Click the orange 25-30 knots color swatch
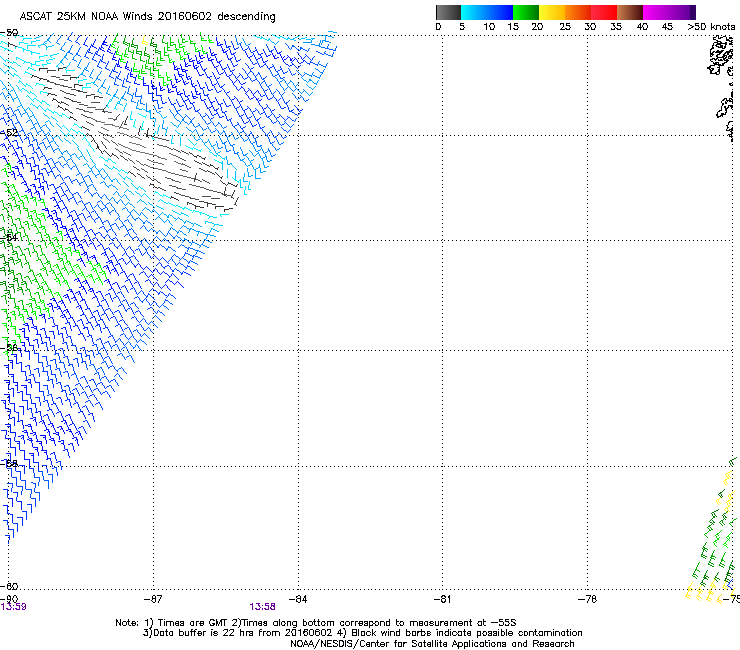The image size is (740, 650). [x=578, y=12]
